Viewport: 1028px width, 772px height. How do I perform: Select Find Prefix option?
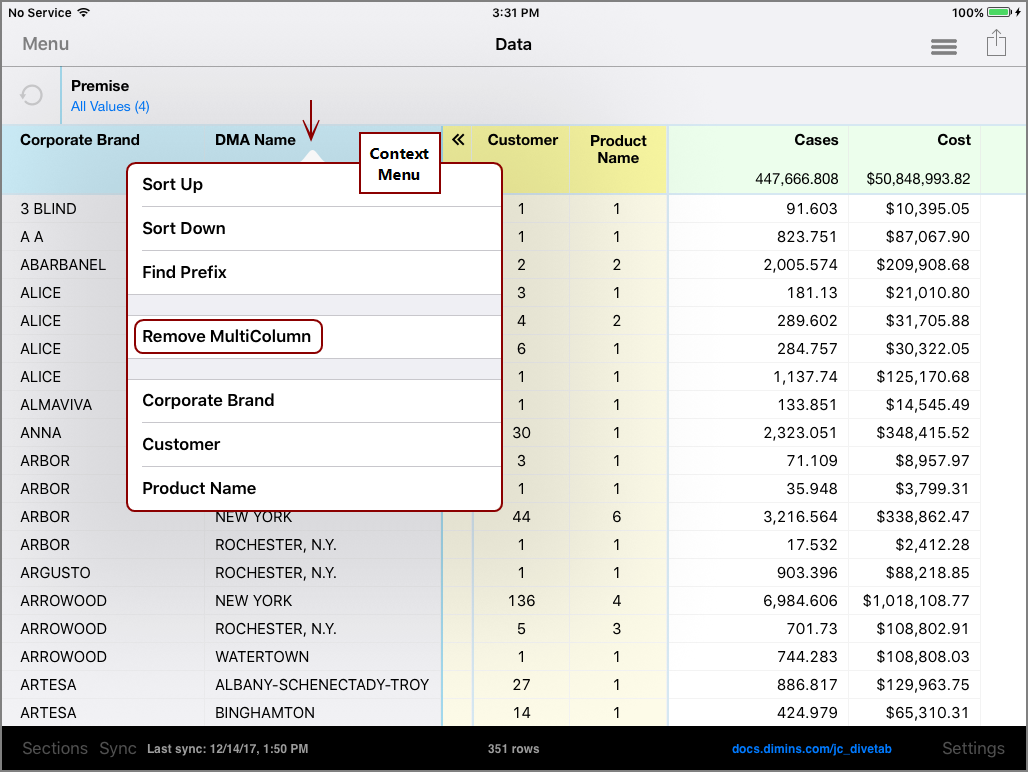click(x=184, y=272)
